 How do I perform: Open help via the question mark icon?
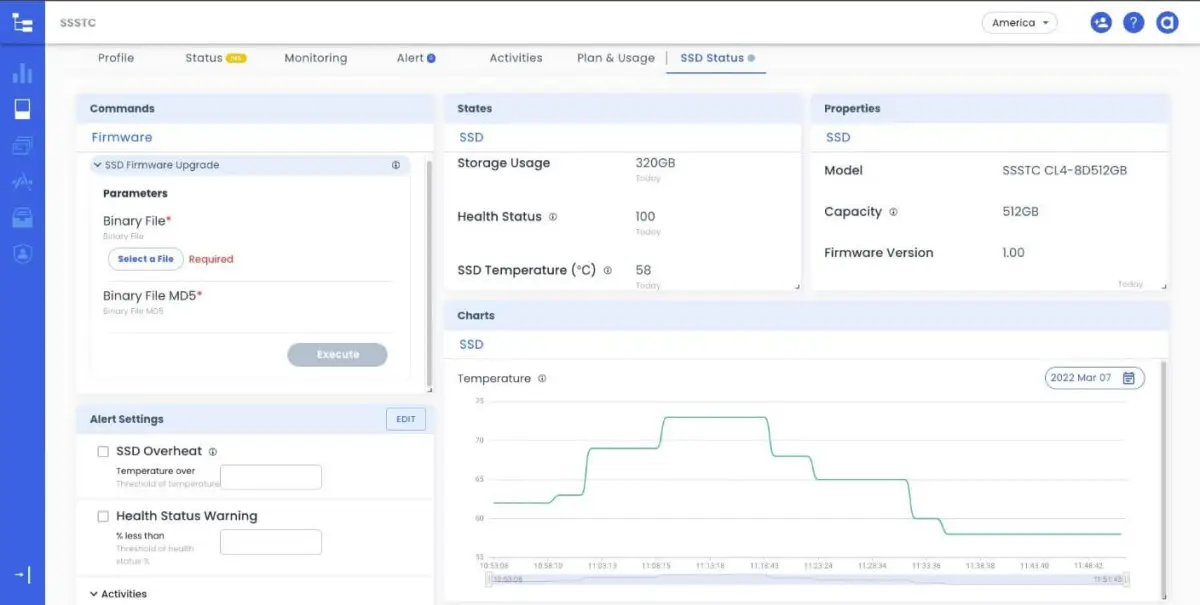(x=1133, y=23)
